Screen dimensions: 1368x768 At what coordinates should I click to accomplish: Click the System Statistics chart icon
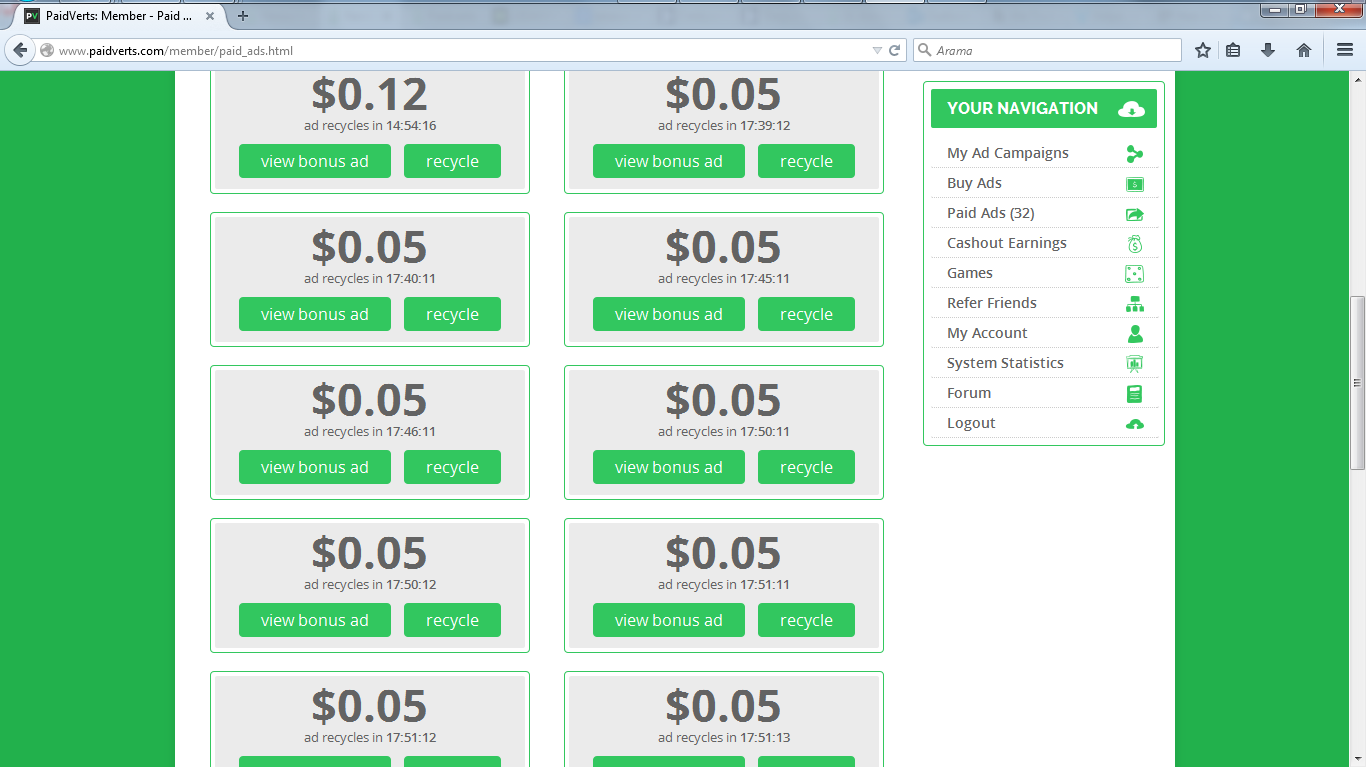[x=1134, y=364]
